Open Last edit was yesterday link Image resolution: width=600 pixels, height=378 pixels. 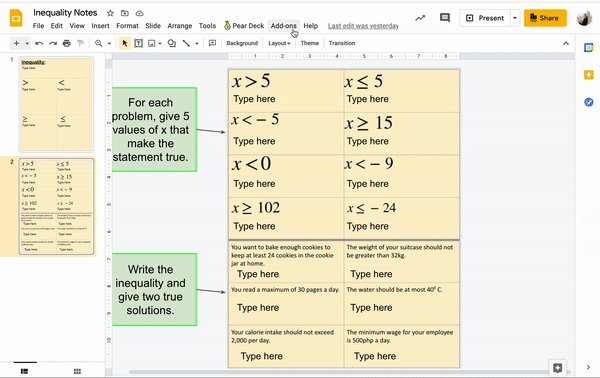pos(363,26)
